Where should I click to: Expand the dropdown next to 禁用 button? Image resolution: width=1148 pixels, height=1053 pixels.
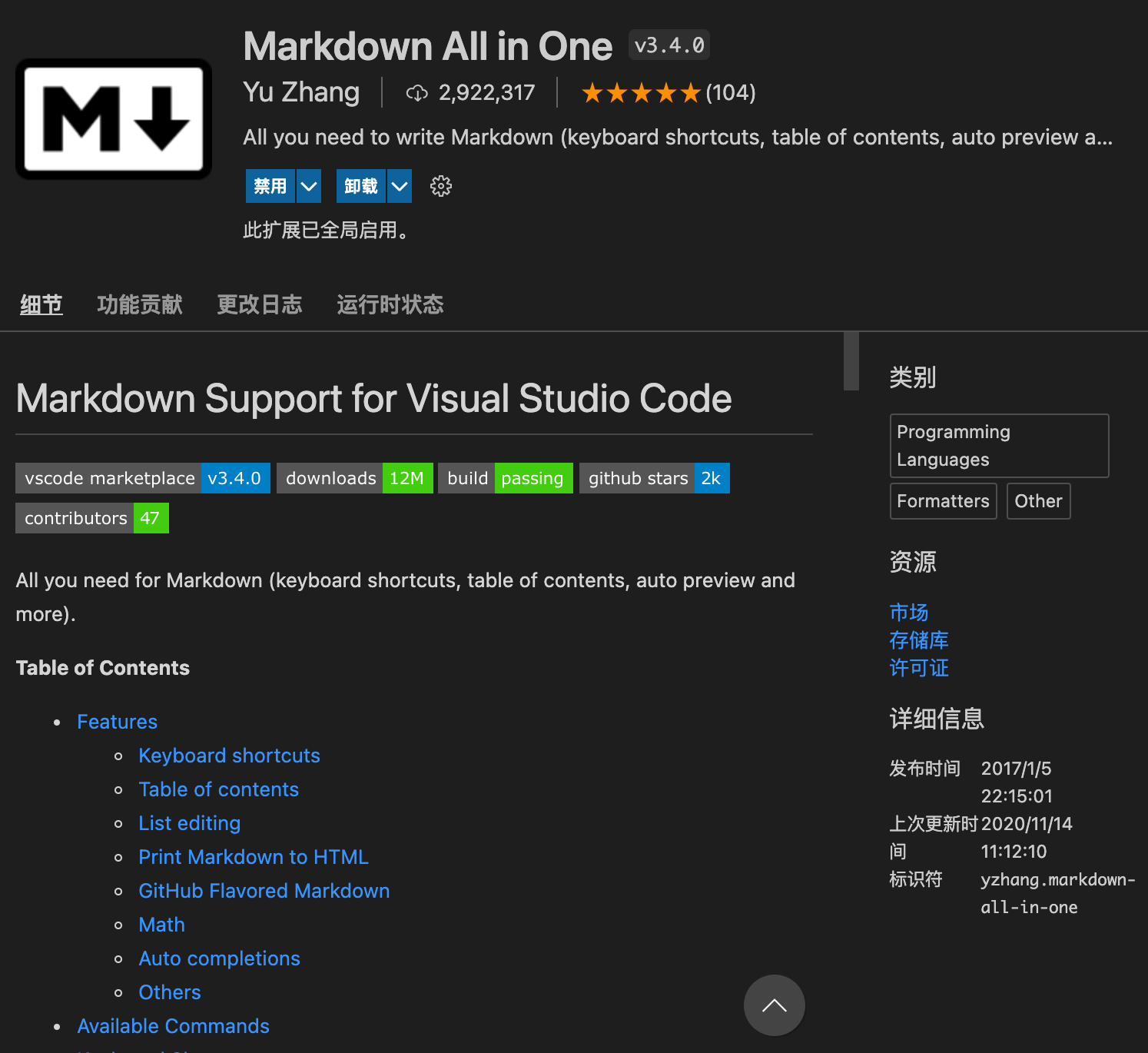(309, 185)
